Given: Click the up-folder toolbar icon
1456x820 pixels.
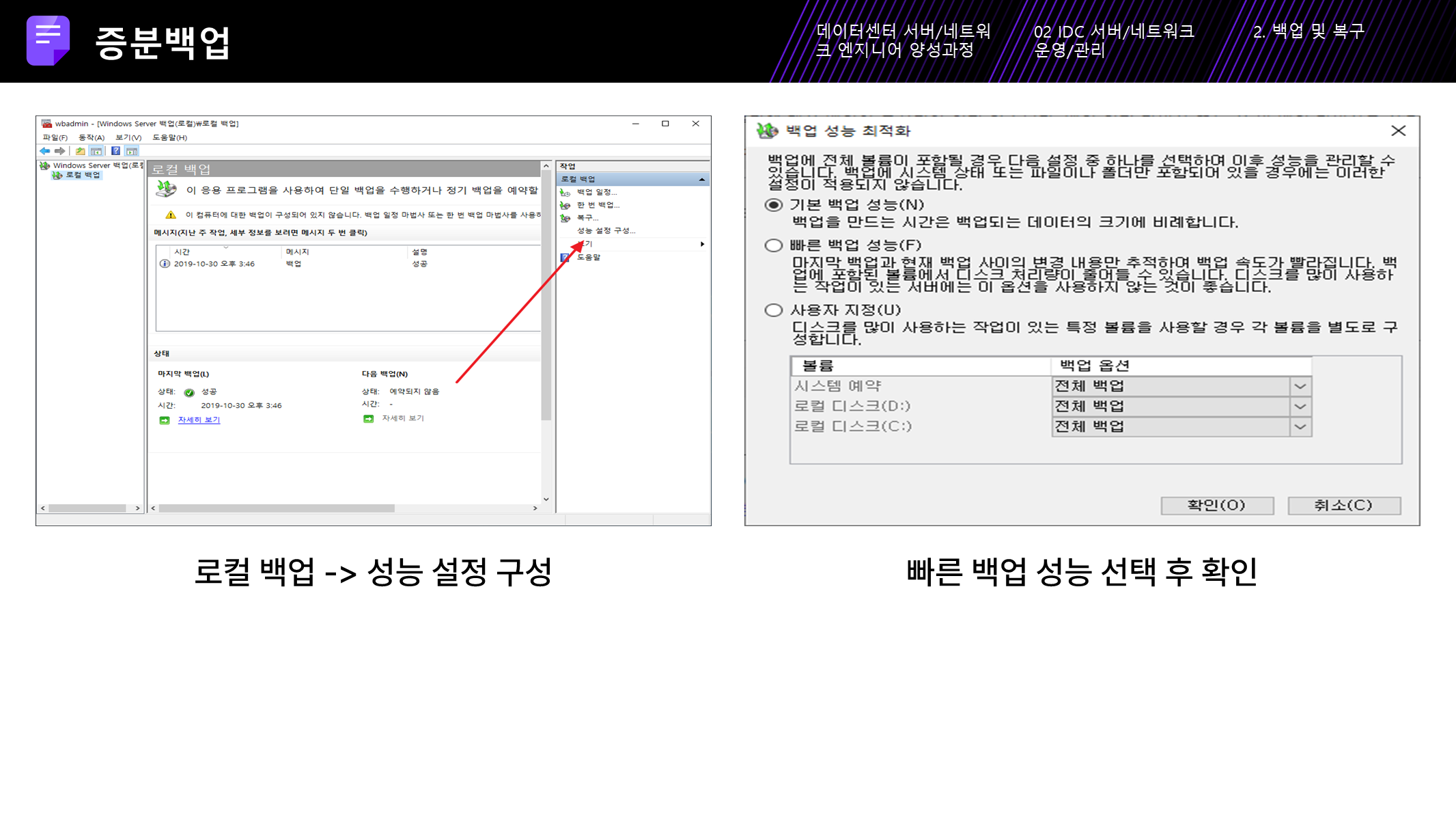Looking at the screenshot, I should click(x=81, y=151).
